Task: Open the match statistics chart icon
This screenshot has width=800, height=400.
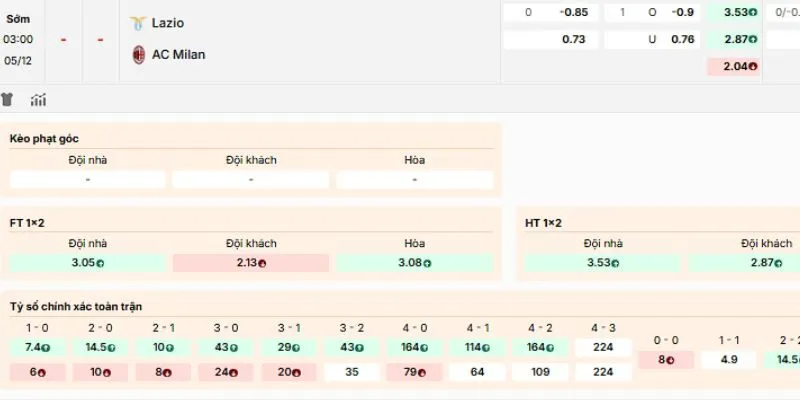Action: point(39,100)
